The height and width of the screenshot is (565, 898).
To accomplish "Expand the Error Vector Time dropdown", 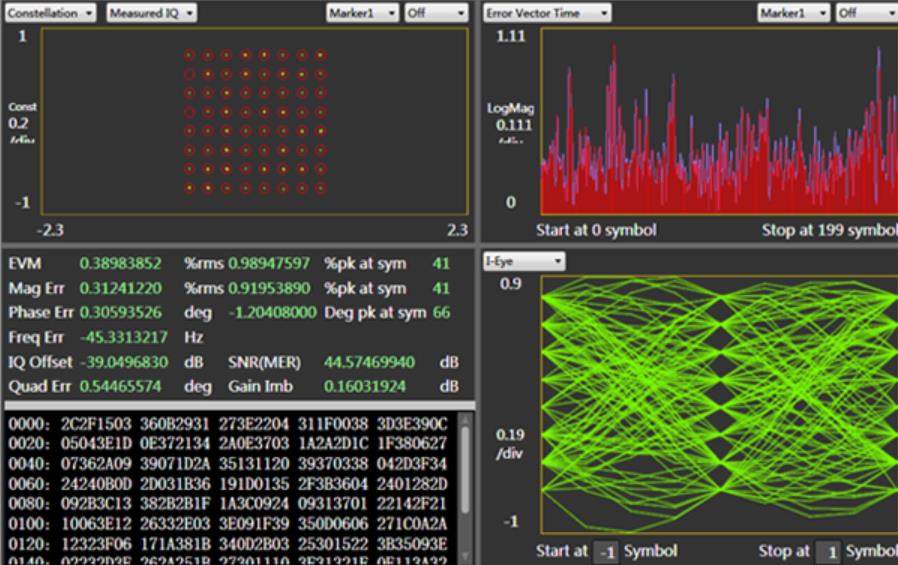I will pos(546,12).
